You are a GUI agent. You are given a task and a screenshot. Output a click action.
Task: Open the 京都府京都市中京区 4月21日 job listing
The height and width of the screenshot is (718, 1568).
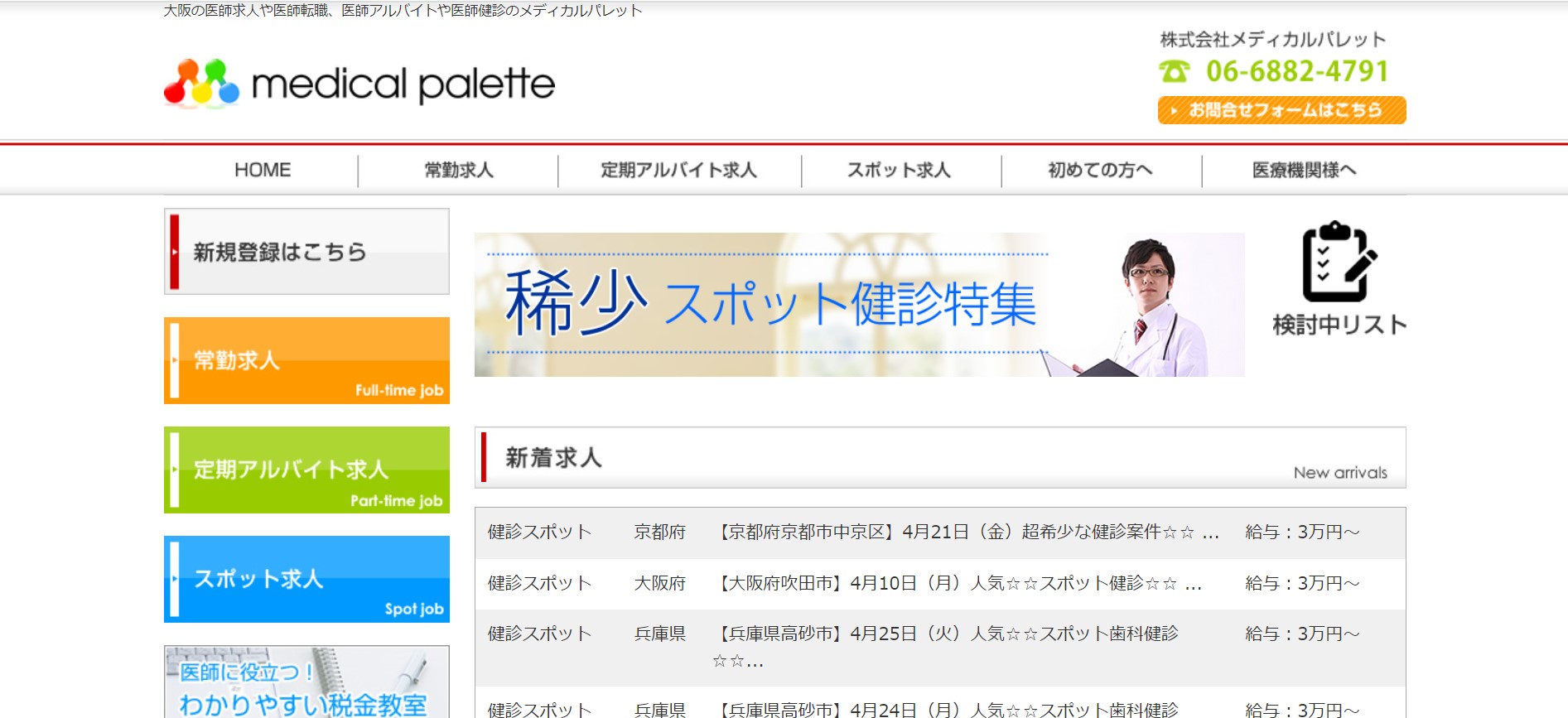point(966,532)
